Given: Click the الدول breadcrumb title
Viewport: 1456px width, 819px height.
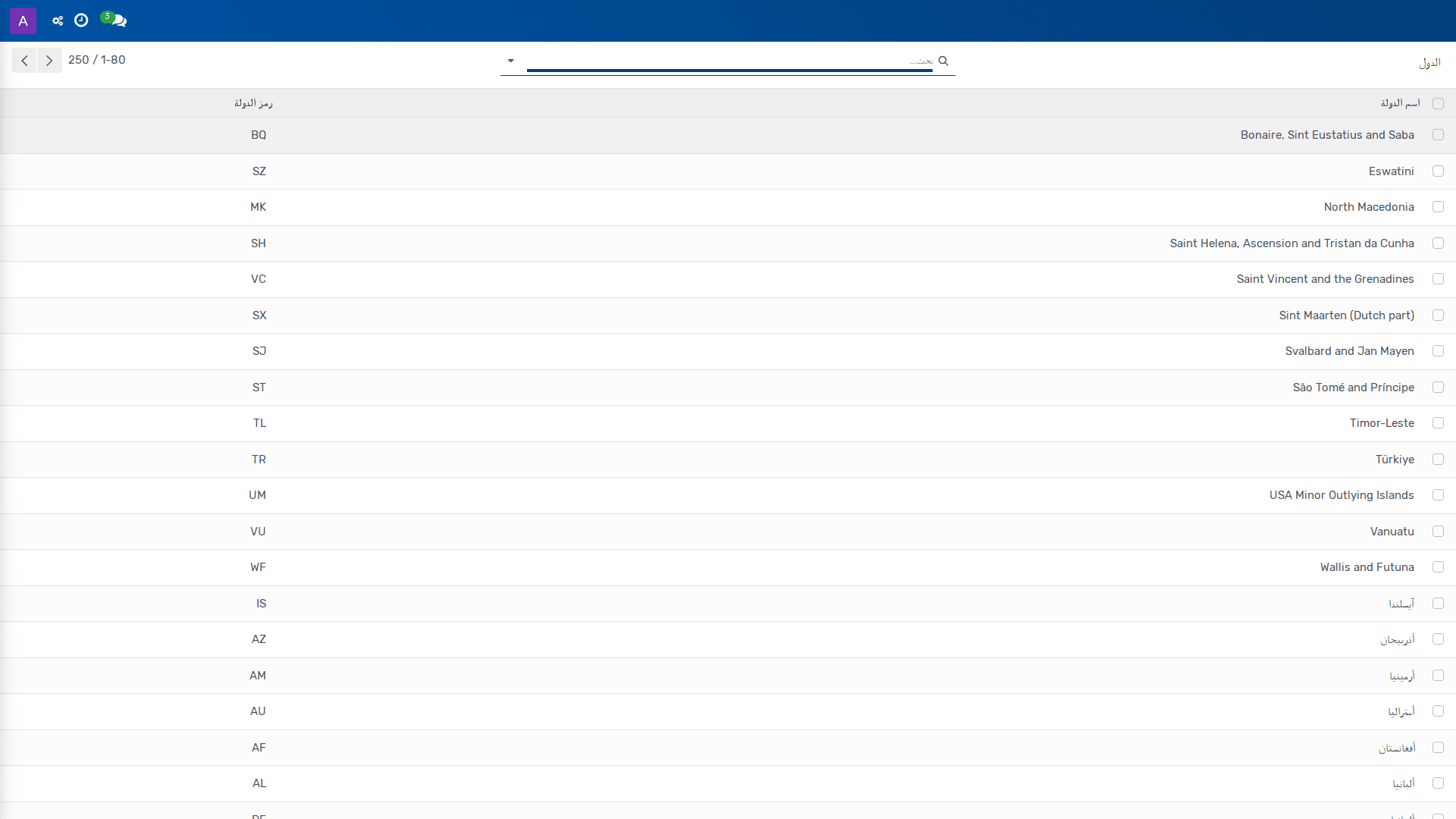Looking at the screenshot, I should tap(1429, 62).
